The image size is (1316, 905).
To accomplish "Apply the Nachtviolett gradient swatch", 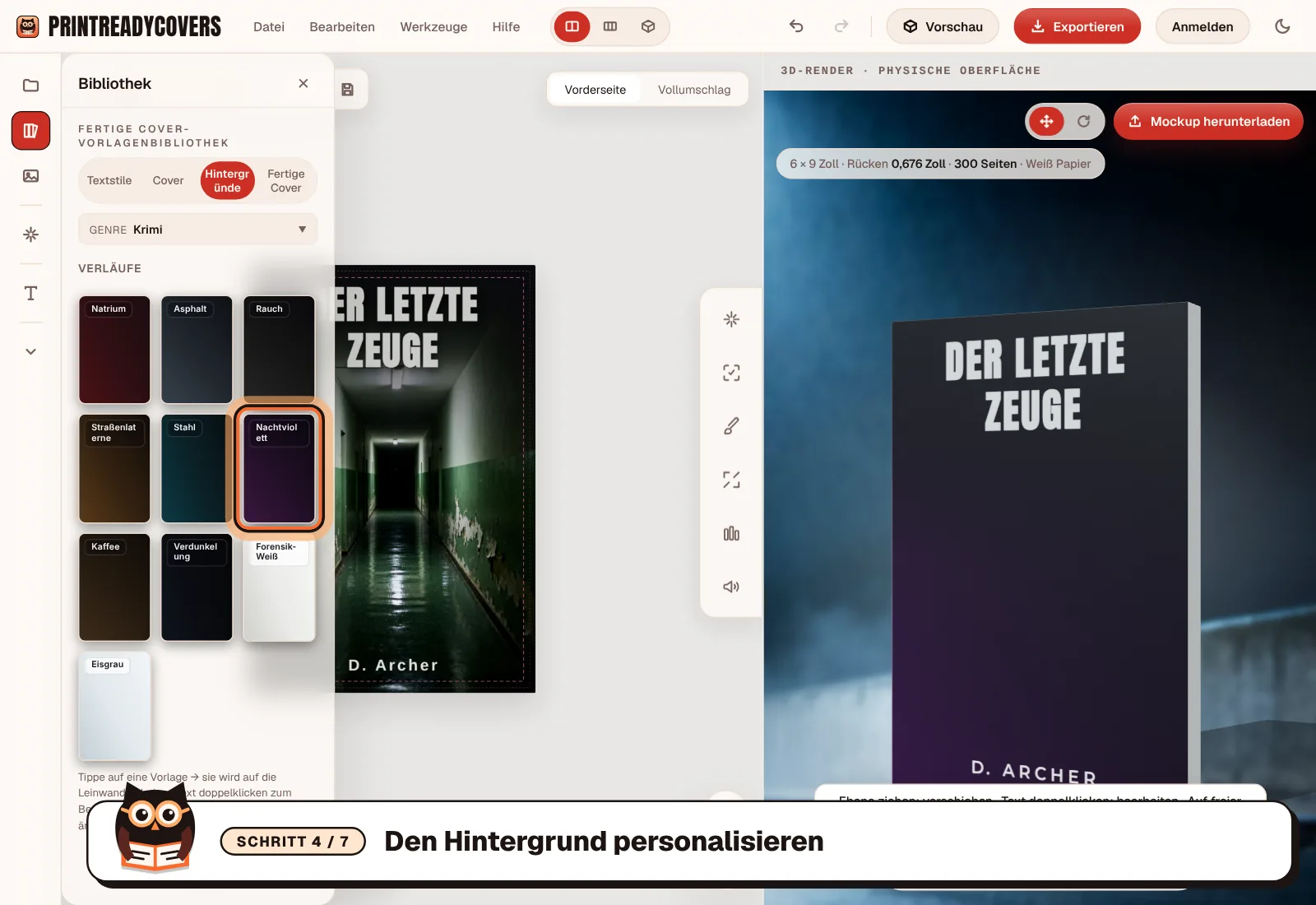I will [x=279, y=468].
